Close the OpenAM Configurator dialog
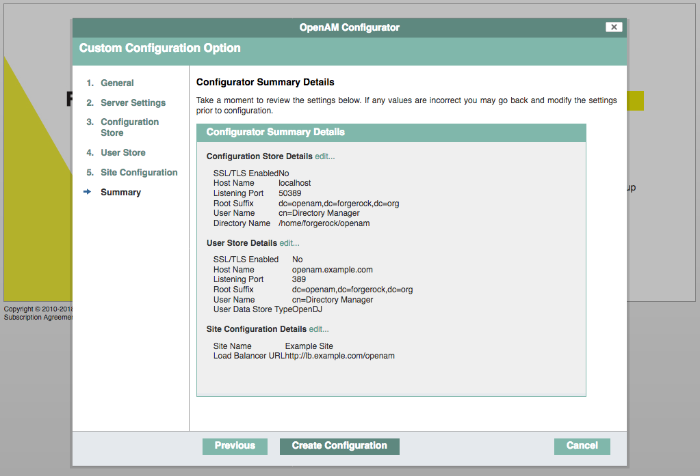 click(x=614, y=27)
